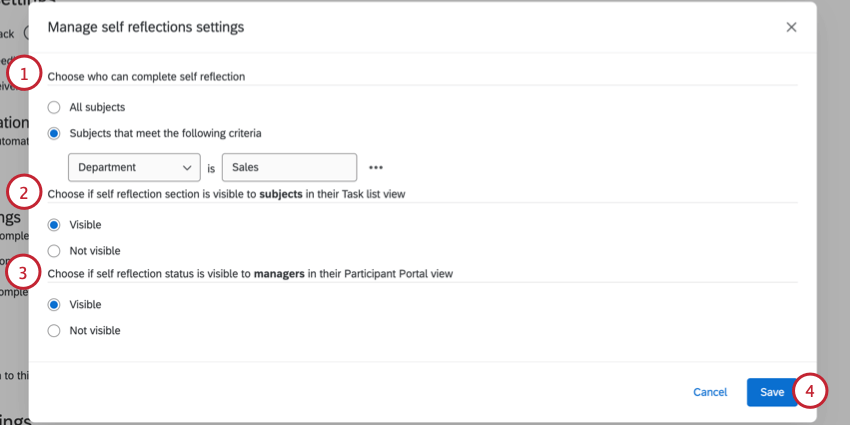Image resolution: width=850 pixels, height=425 pixels.
Task: Click the step 4 marker beside Save
Action: click(x=812, y=391)
